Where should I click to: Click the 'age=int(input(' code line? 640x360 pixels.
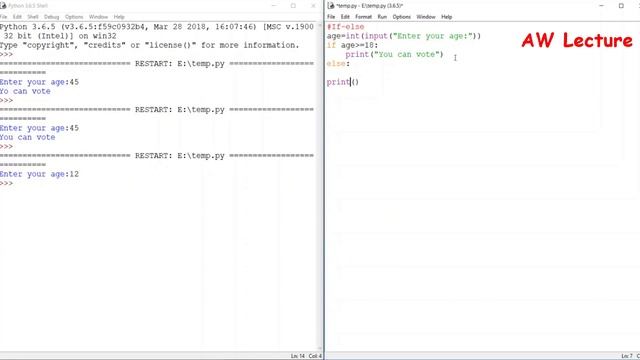coord(404,36)
